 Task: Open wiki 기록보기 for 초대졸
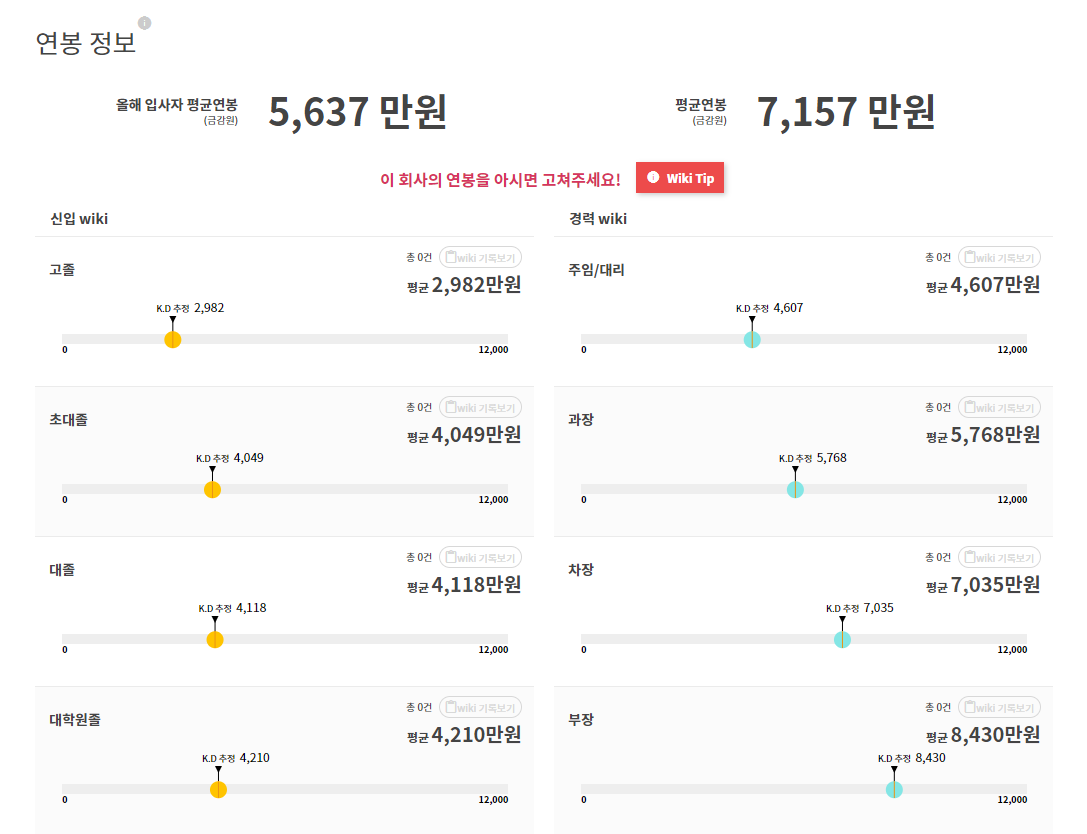480,407
